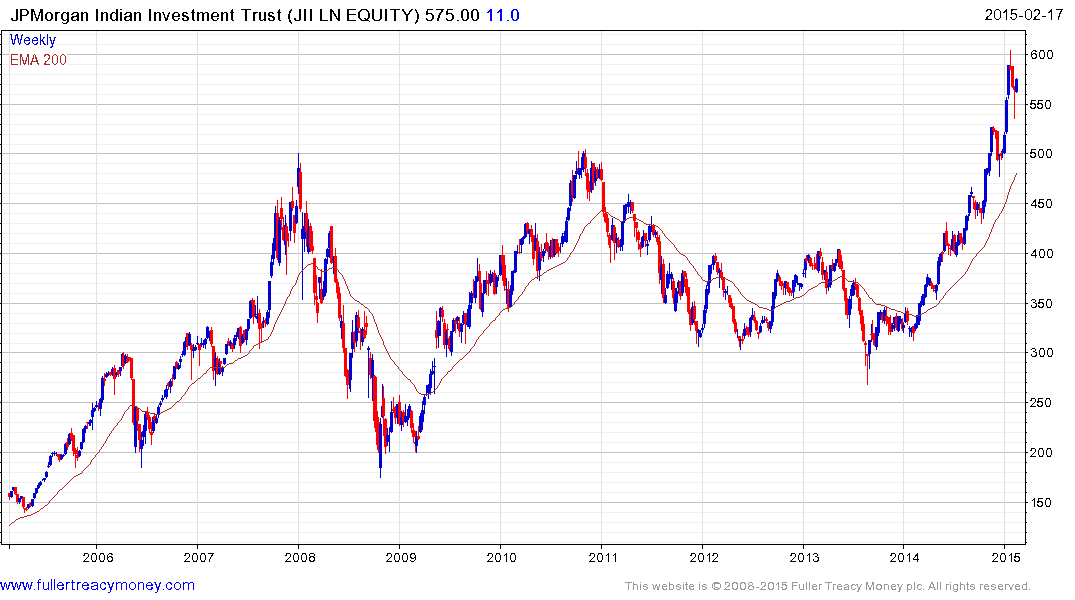The width and height of the screenshot is (1075, 600).
Task: Click the 'Weekly' interval label
Action: pyautogui.click(x=33, y=40)
